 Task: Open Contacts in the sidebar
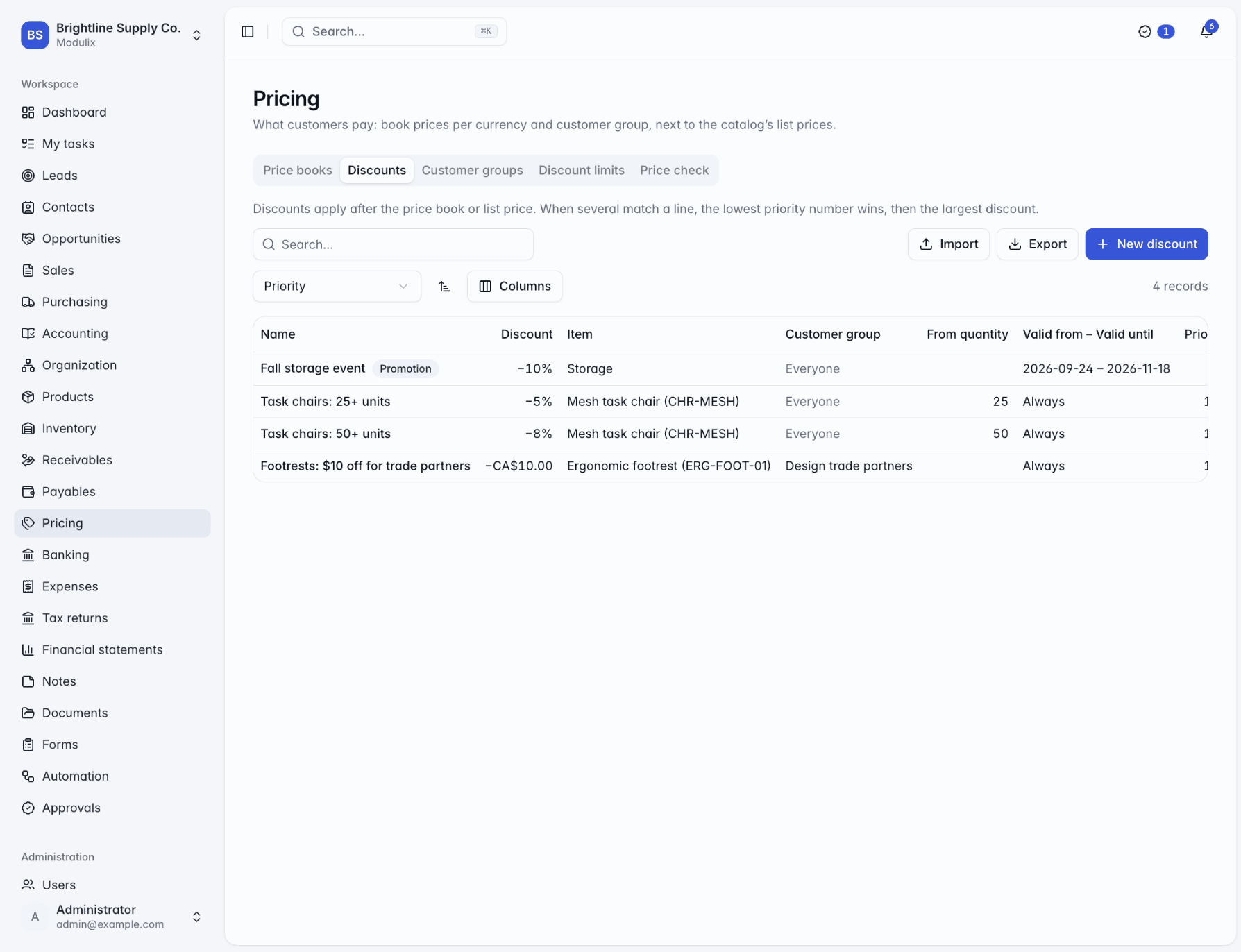coord(112,207)
